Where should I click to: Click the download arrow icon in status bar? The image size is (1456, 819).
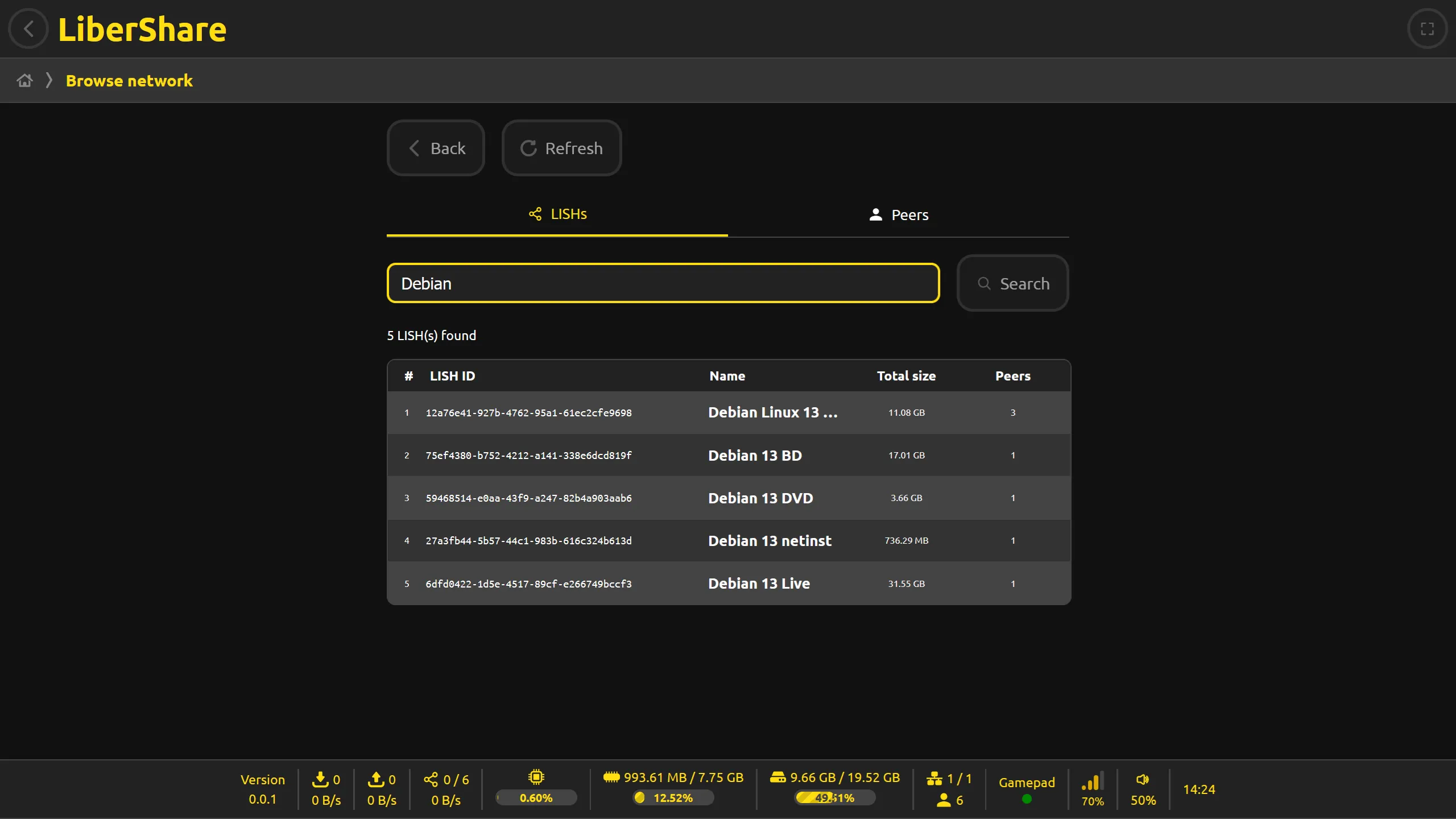tap(320, 779)
